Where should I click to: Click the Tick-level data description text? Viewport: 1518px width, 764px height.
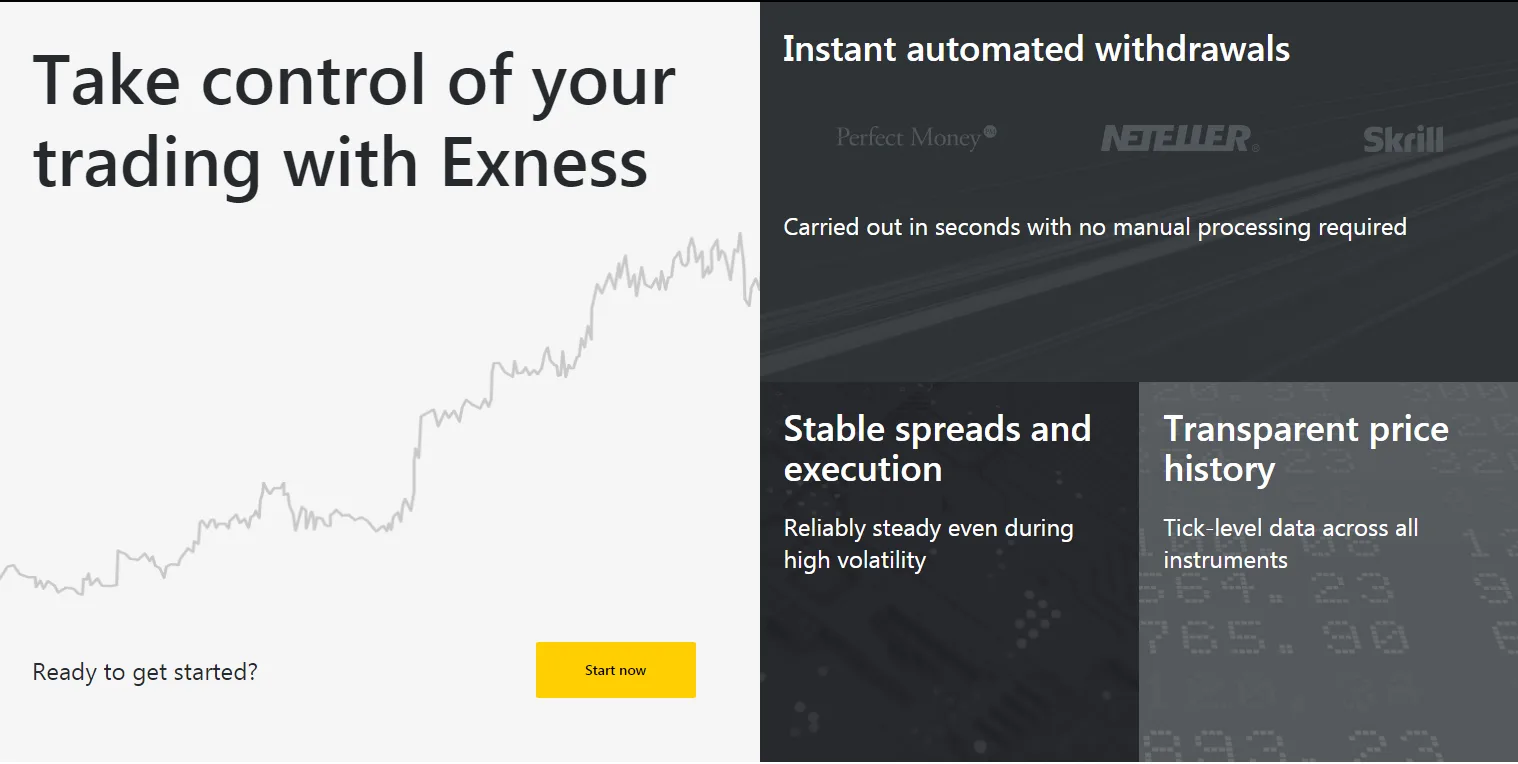coord(1290,543)
